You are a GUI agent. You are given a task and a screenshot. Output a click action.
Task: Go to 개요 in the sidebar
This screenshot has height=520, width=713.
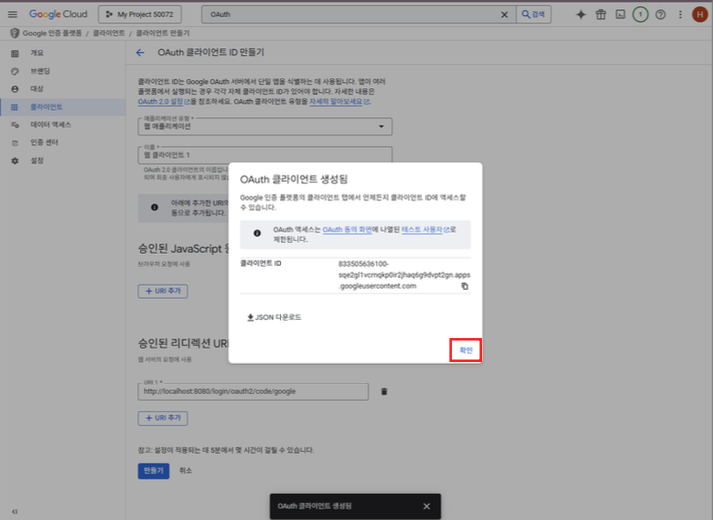click(37, 53)
